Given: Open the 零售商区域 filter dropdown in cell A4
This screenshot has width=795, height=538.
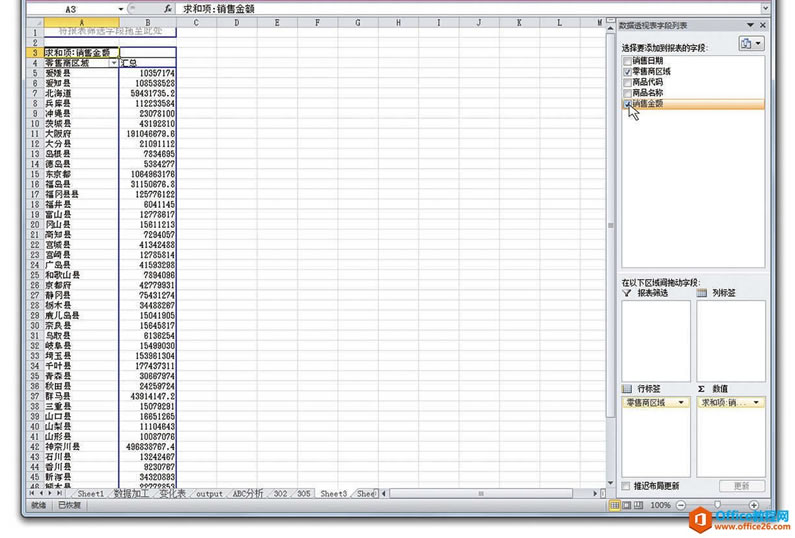Looking at the screenshot, I should tap(114, 63).
